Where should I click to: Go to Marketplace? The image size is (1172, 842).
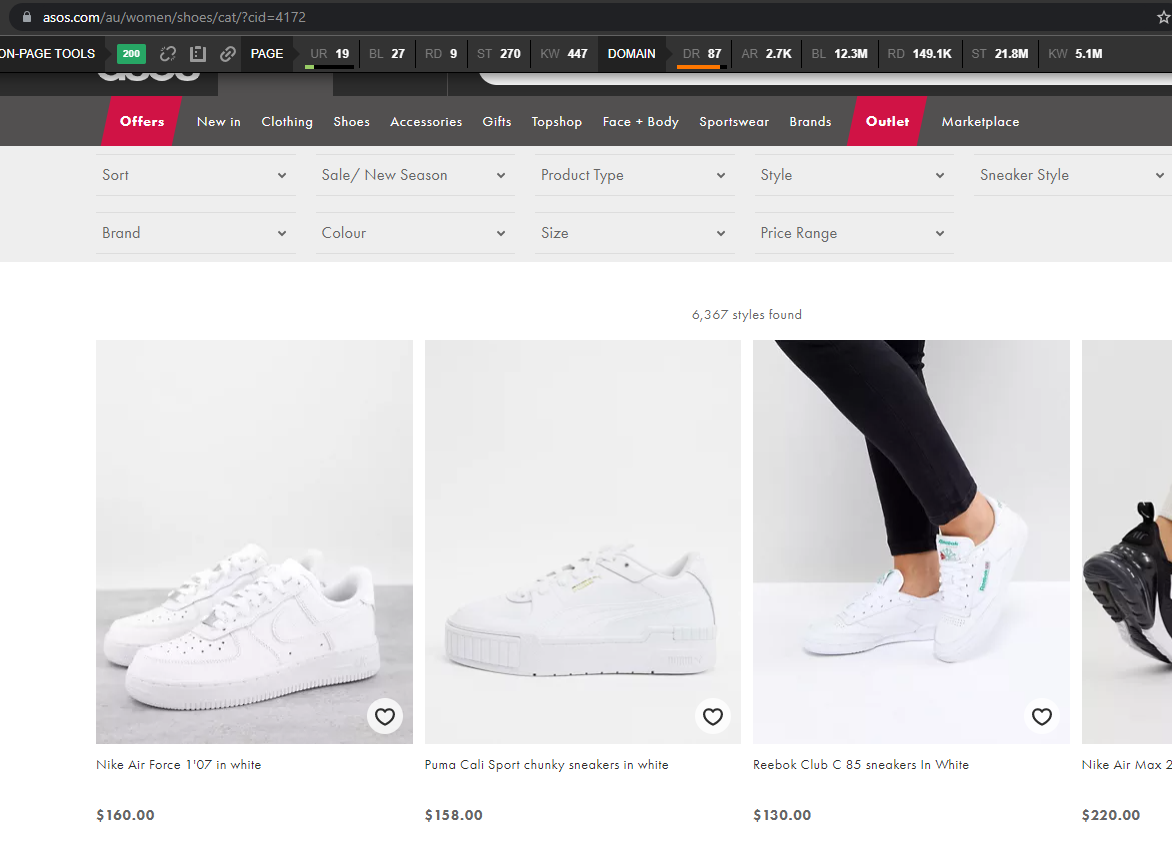click(x=980, y=121)
